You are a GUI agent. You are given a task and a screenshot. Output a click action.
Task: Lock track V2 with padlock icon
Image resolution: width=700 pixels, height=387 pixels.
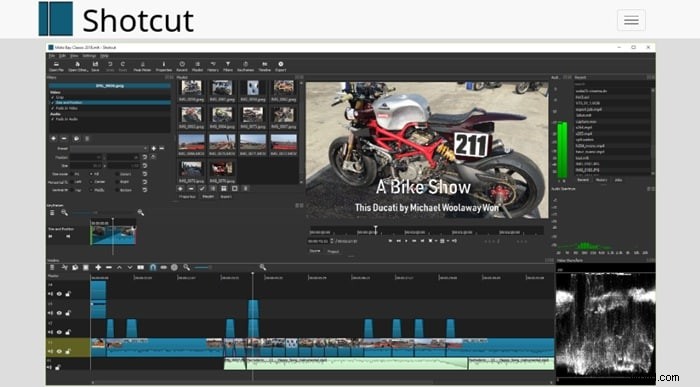pos(68,332)
